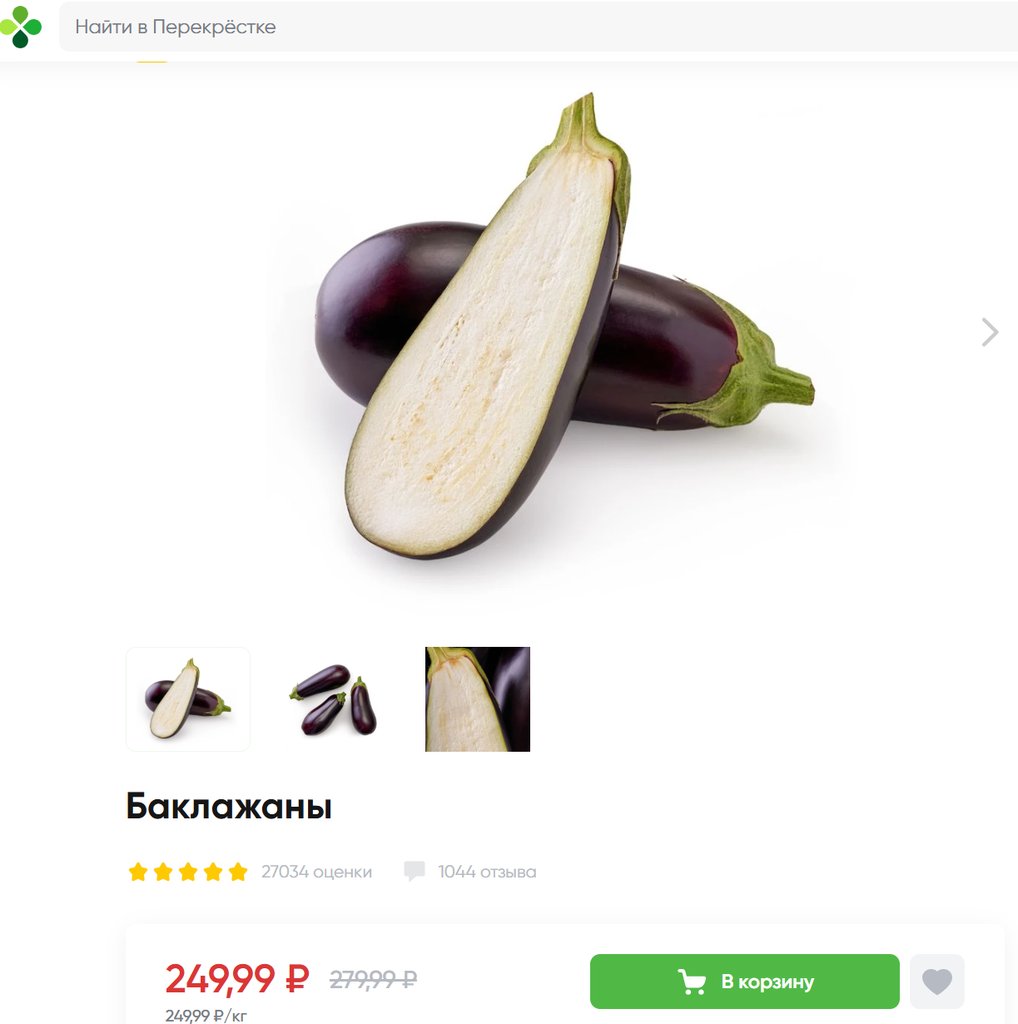Screen dimensions: 1018x1024
Task: Click the second rating star
Action: (163, 872)
